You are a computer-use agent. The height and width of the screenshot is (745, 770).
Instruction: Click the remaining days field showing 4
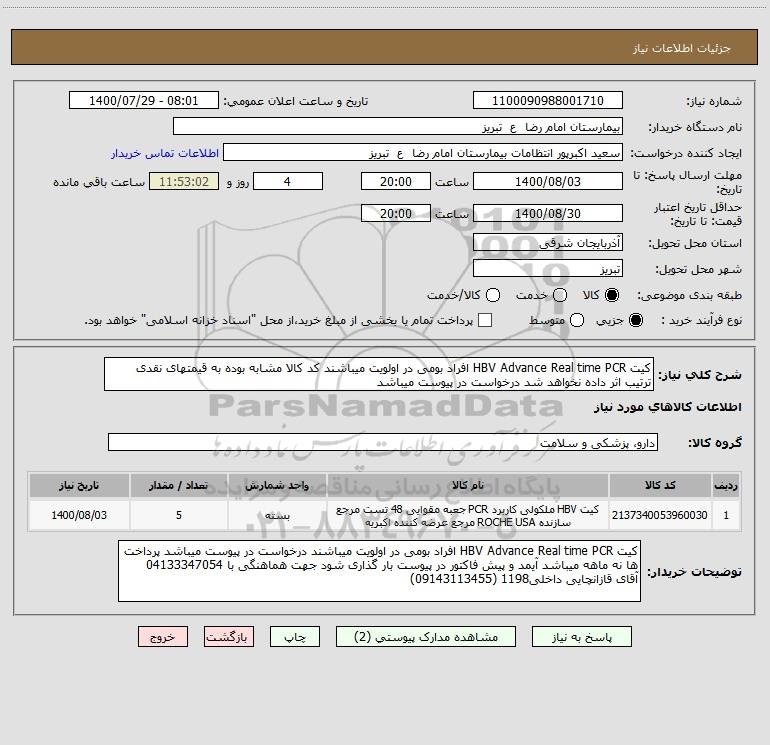click(288, 181)
